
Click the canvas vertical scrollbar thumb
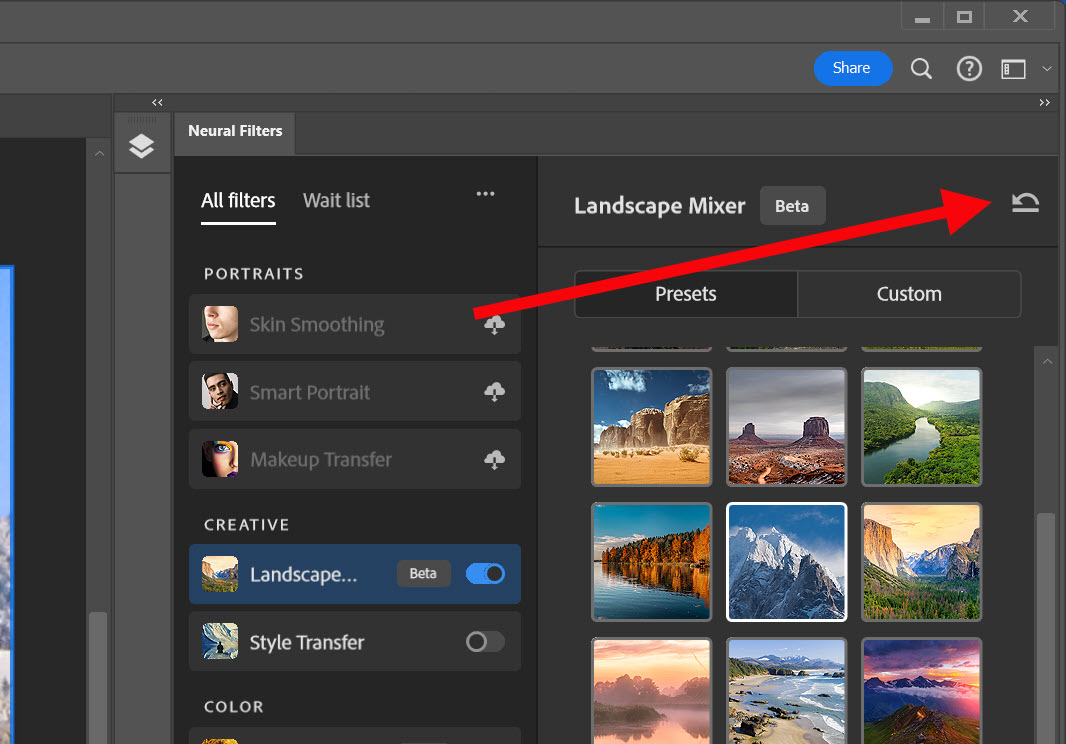98,677
